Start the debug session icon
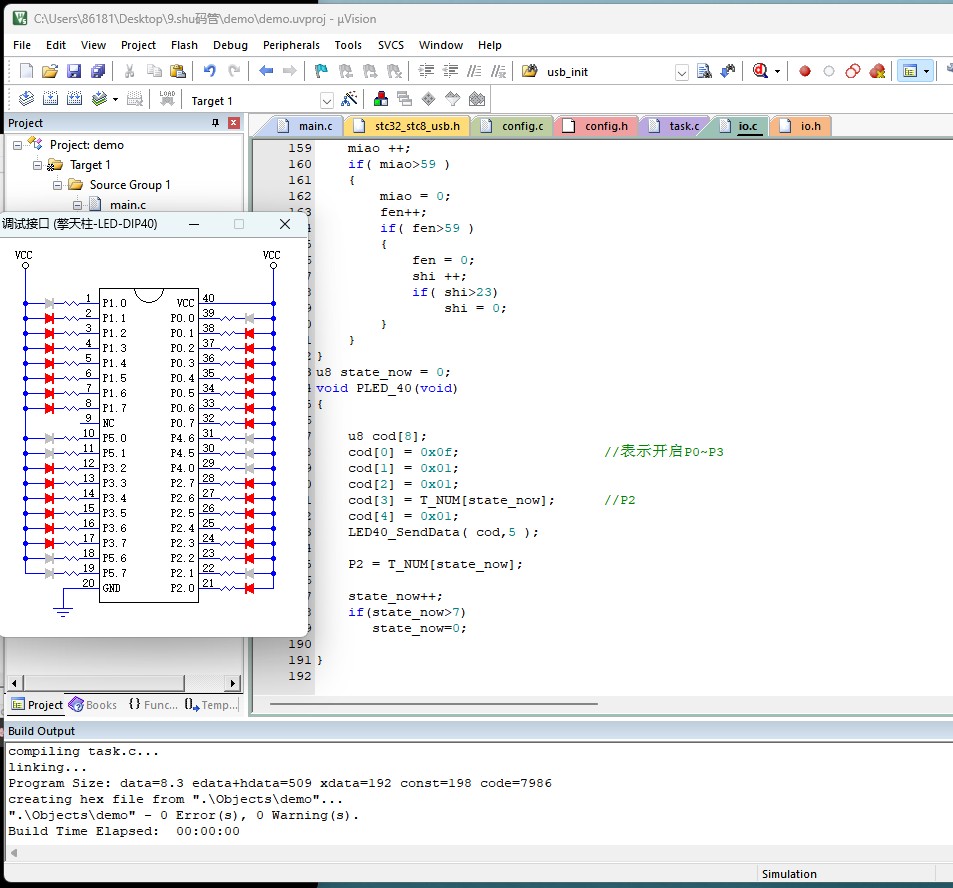The height and width of the screenshot is (888, 953). tap(760, 71)
